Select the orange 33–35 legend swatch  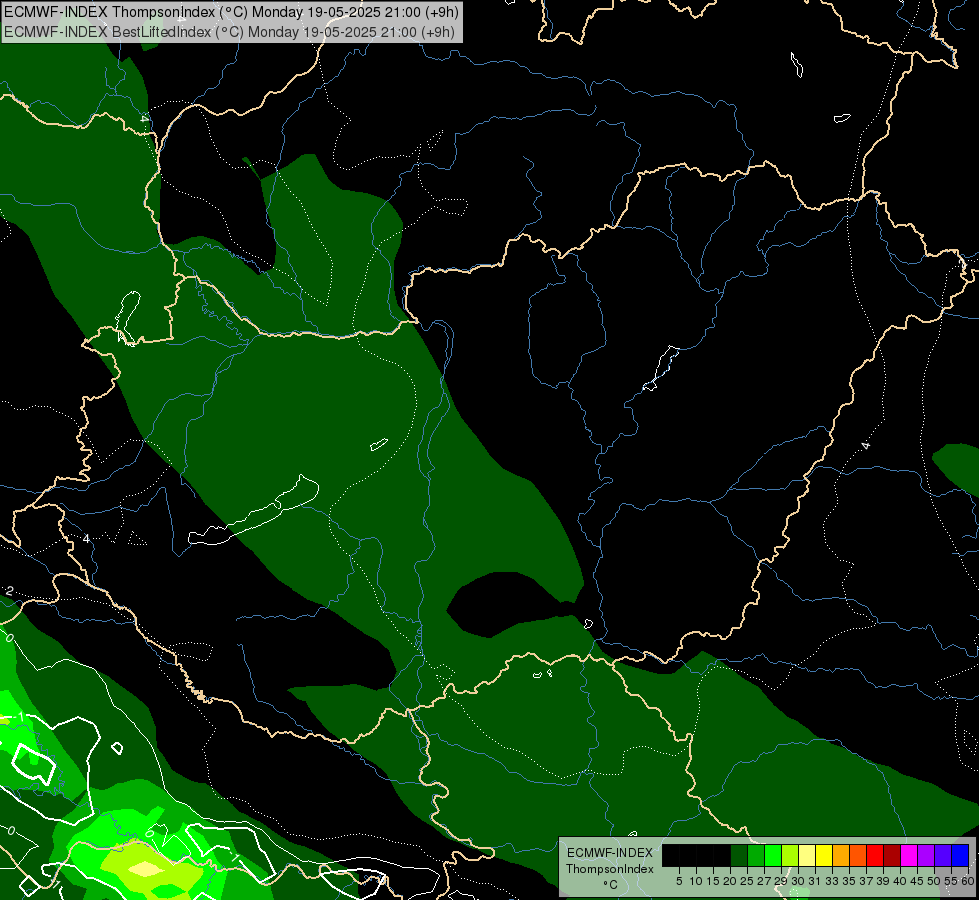[841, 855]
